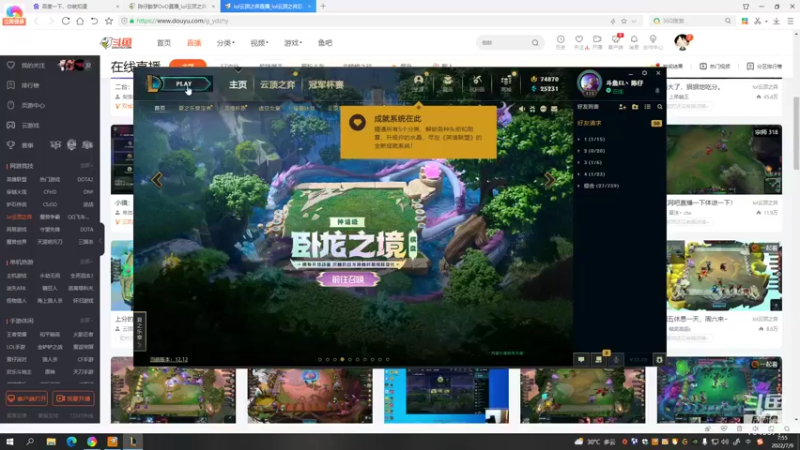Toggle the notification bell in League client
Screen dimensions: 800x450
click(657, 91)
